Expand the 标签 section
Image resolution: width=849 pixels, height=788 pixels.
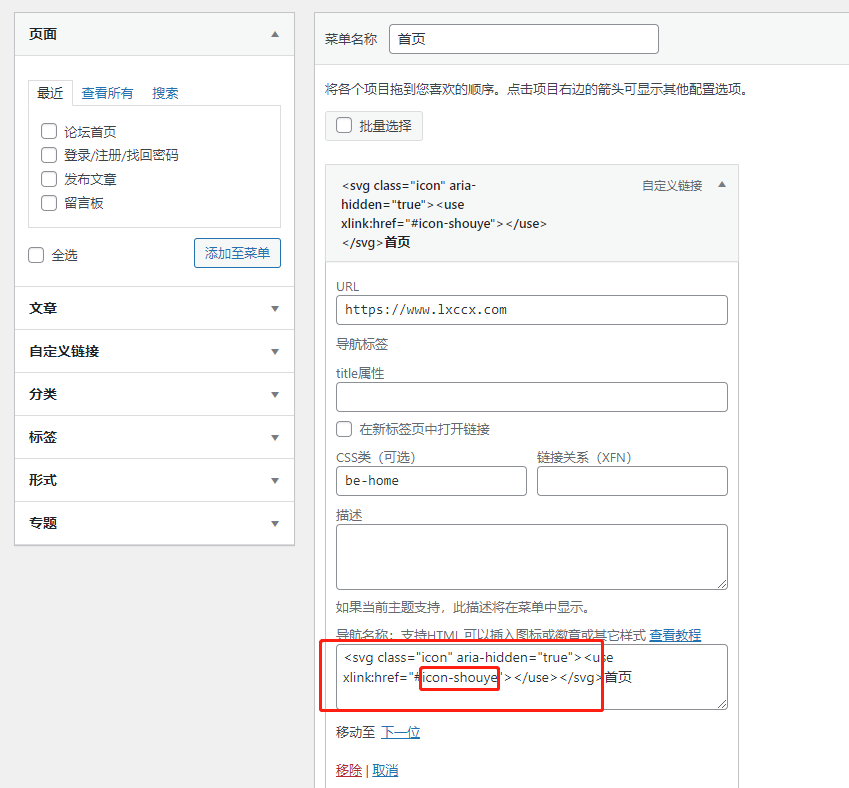[275, 438]
